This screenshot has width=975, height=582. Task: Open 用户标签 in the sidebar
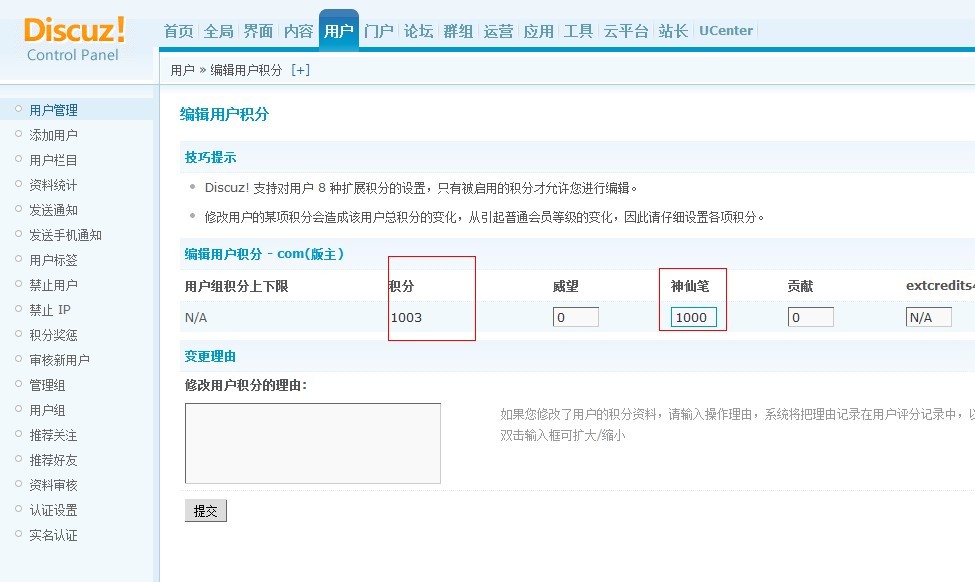pos(53,260)
